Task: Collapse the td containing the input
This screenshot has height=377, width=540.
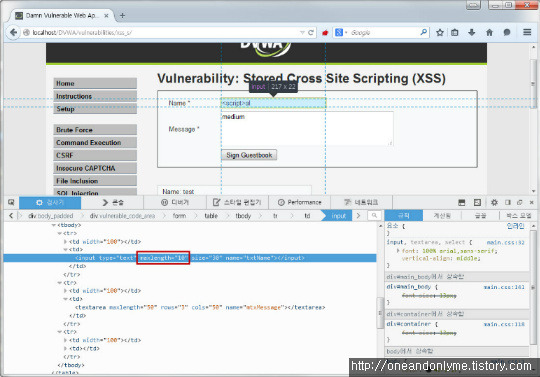Action: tap(65, 250)
